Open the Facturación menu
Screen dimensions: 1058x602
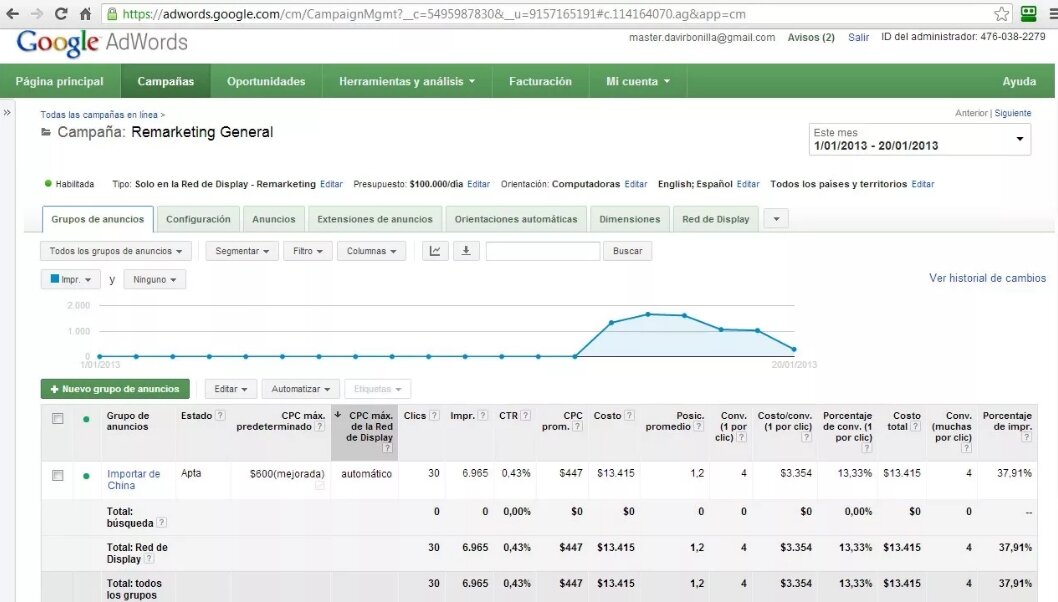540,81
